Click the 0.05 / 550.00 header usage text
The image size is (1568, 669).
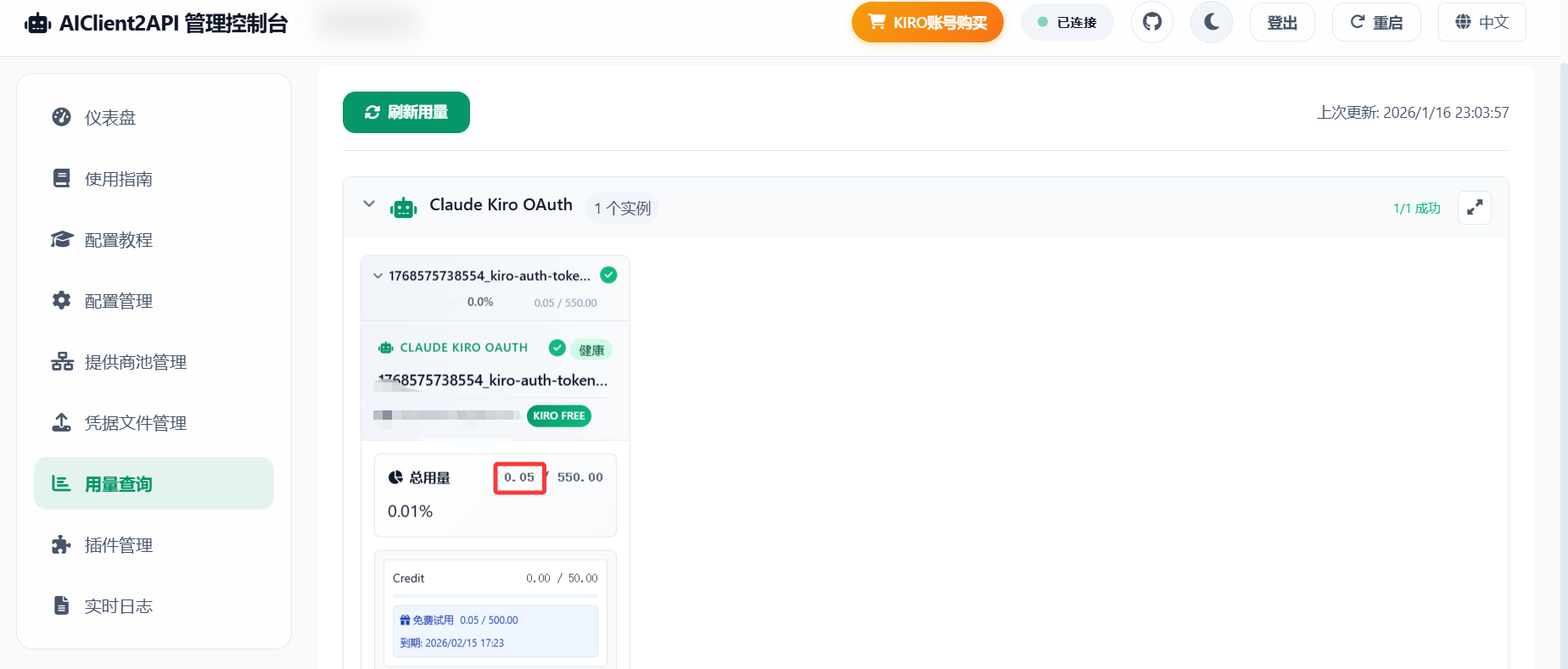(565, 303)
